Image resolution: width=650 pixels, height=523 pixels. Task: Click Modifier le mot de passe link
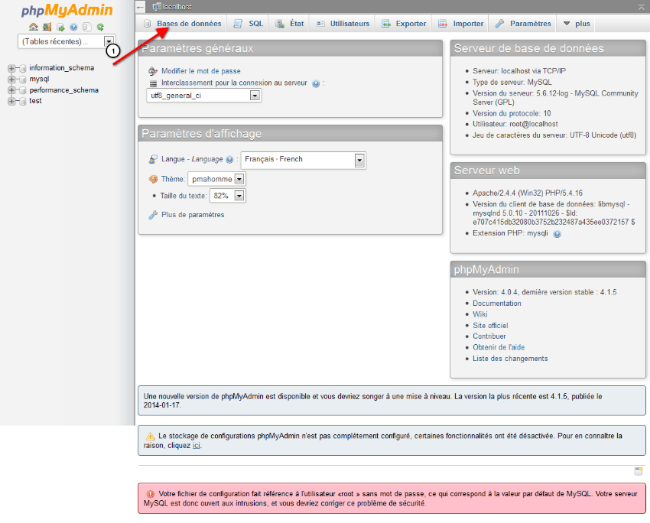(201, 71)
